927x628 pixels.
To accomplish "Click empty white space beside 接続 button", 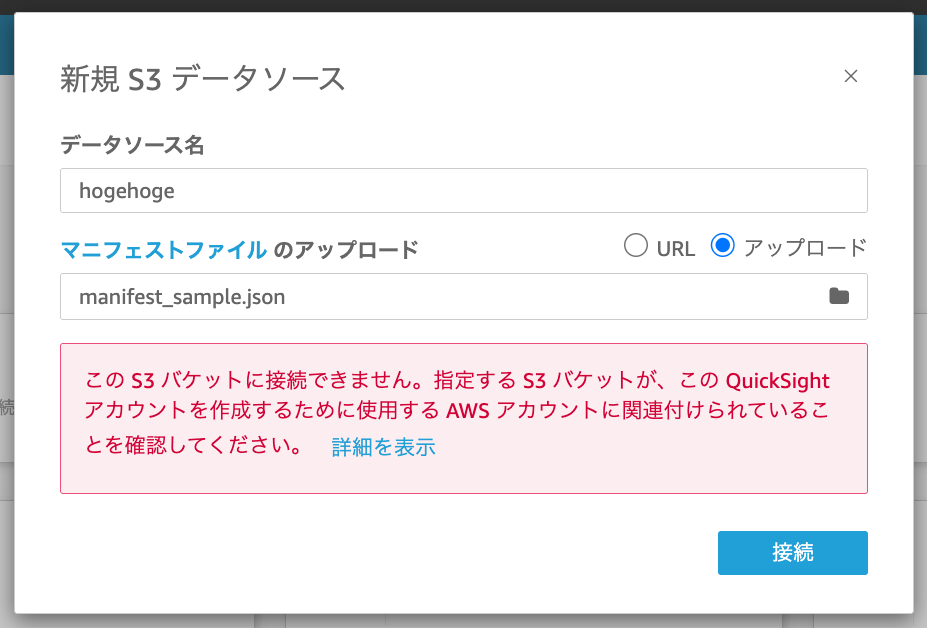I will pos(384,552).
